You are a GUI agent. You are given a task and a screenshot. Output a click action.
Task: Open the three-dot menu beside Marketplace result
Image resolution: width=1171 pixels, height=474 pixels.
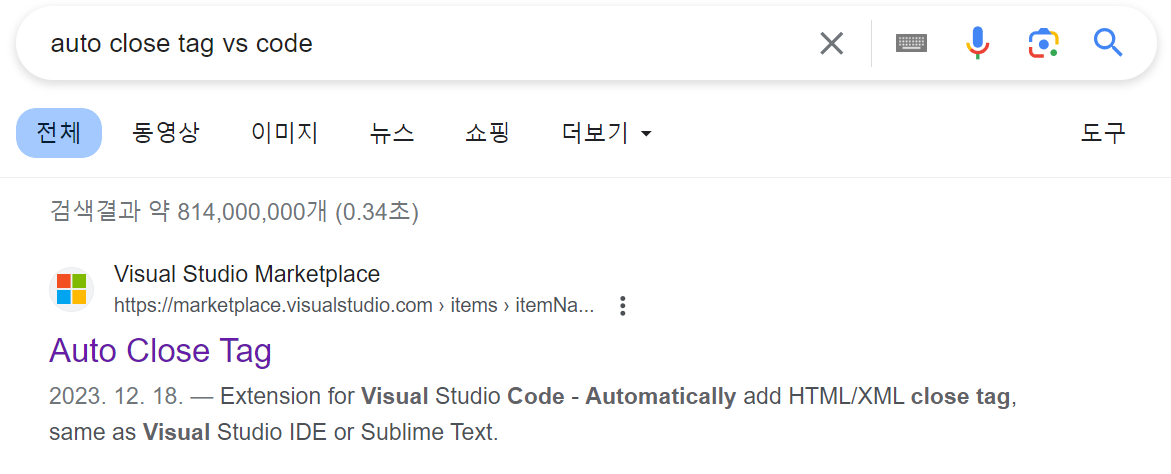point(623,306)
